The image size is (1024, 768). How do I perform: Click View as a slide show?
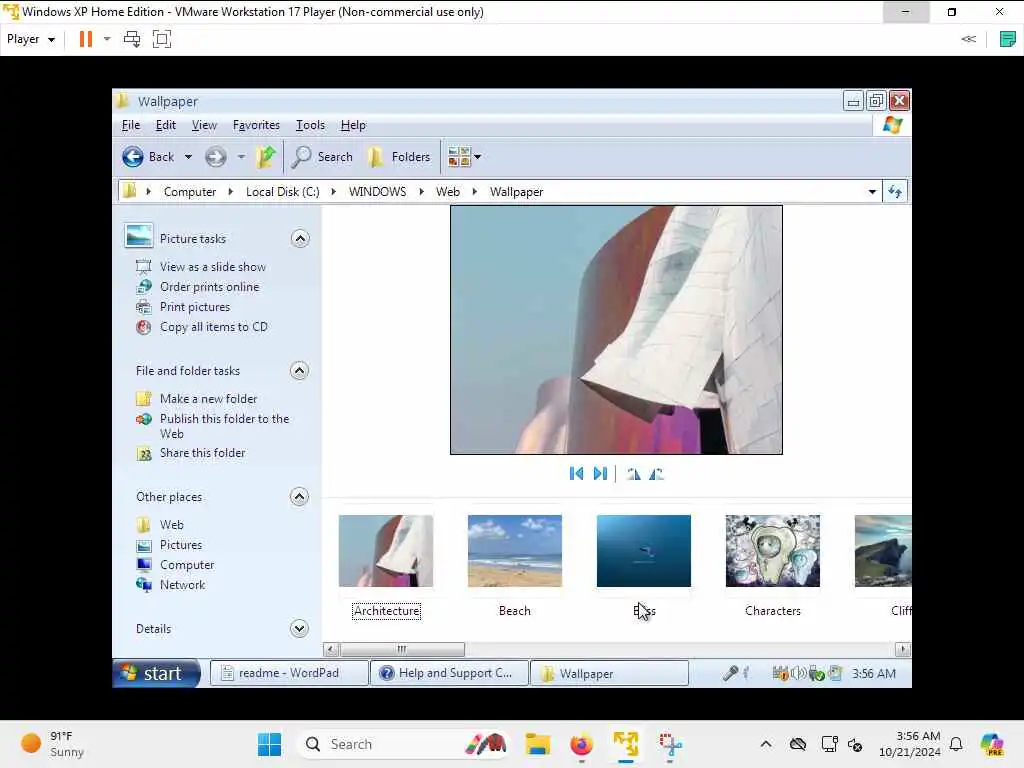(x=213, y=266)
